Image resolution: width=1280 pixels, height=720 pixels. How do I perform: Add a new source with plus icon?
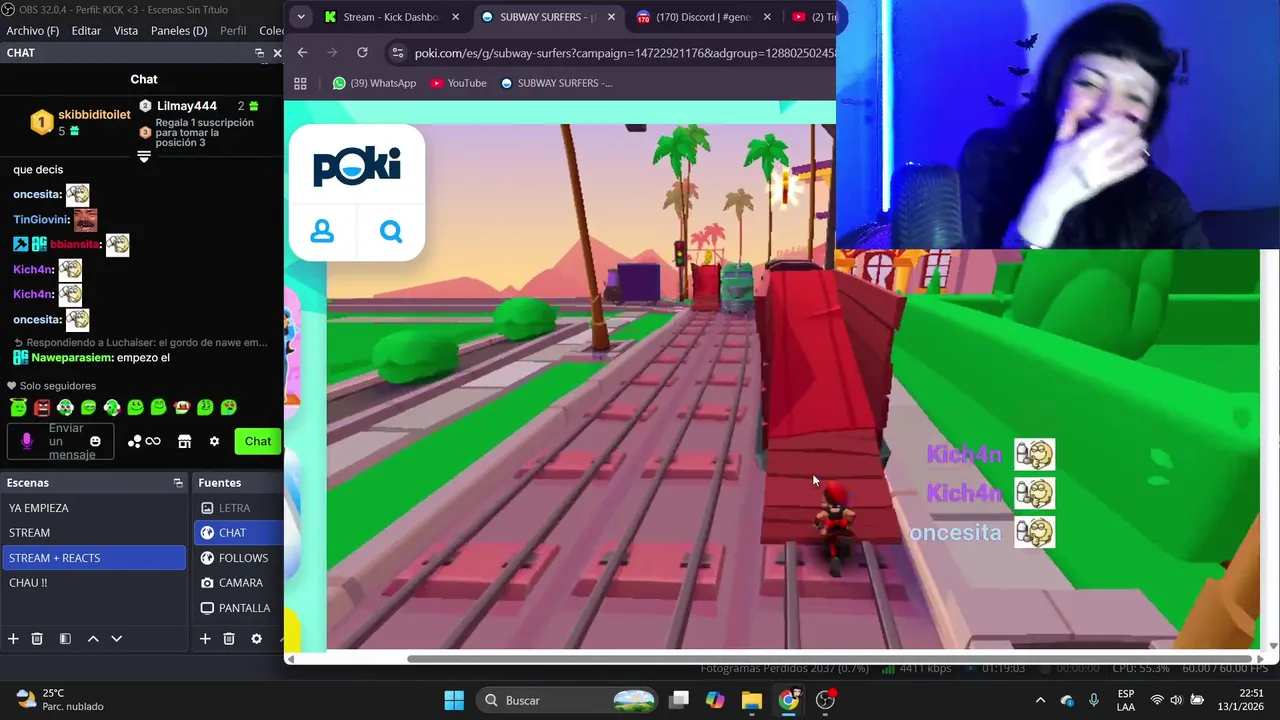(x=205, y=639)
